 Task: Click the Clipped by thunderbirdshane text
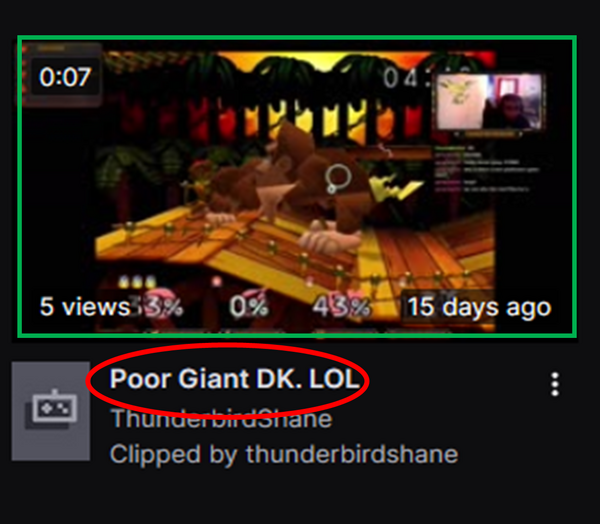[x=284, y=454]
